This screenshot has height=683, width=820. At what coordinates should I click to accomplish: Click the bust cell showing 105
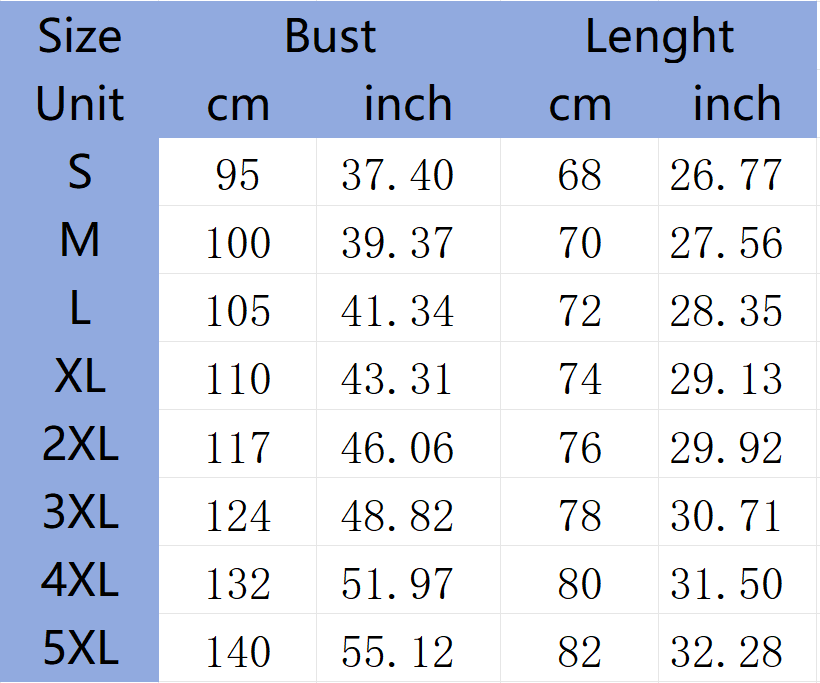tap(238, 311)
